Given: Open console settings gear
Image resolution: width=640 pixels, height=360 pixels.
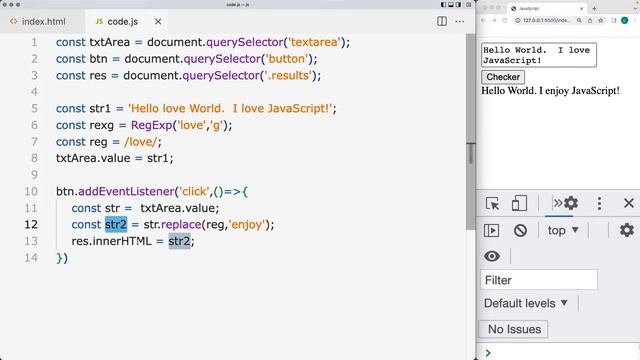Looking at the screenshot, I should (627, 230).
